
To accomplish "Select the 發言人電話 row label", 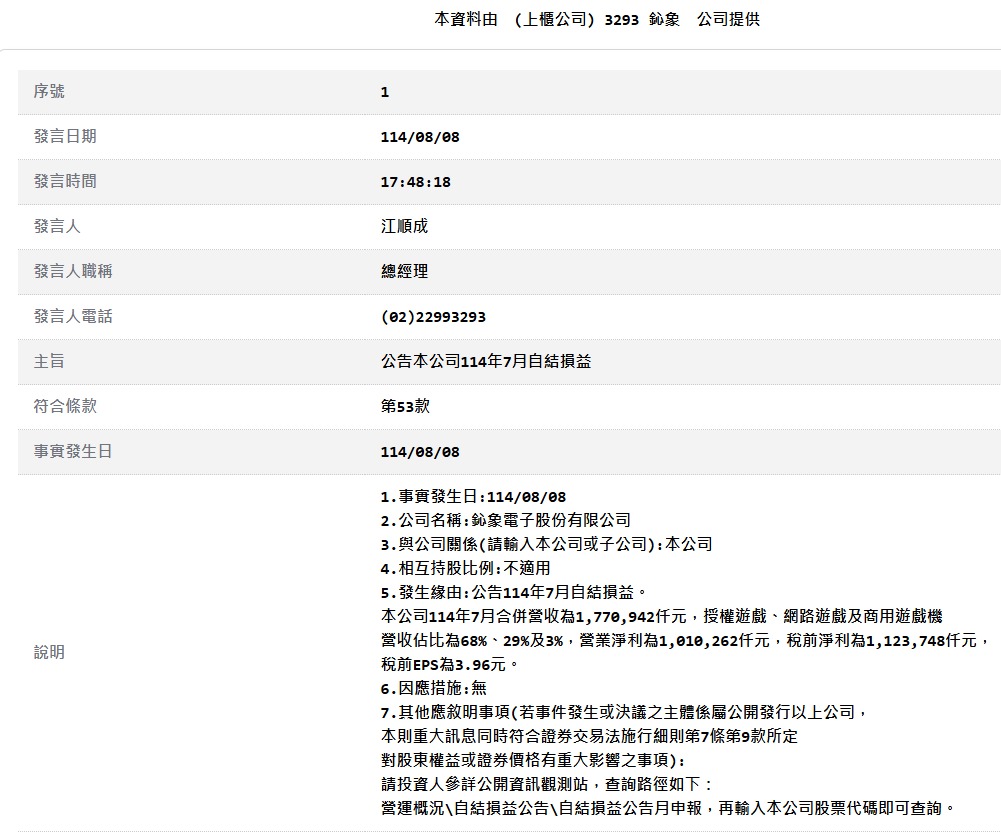I will click(73, 317).
